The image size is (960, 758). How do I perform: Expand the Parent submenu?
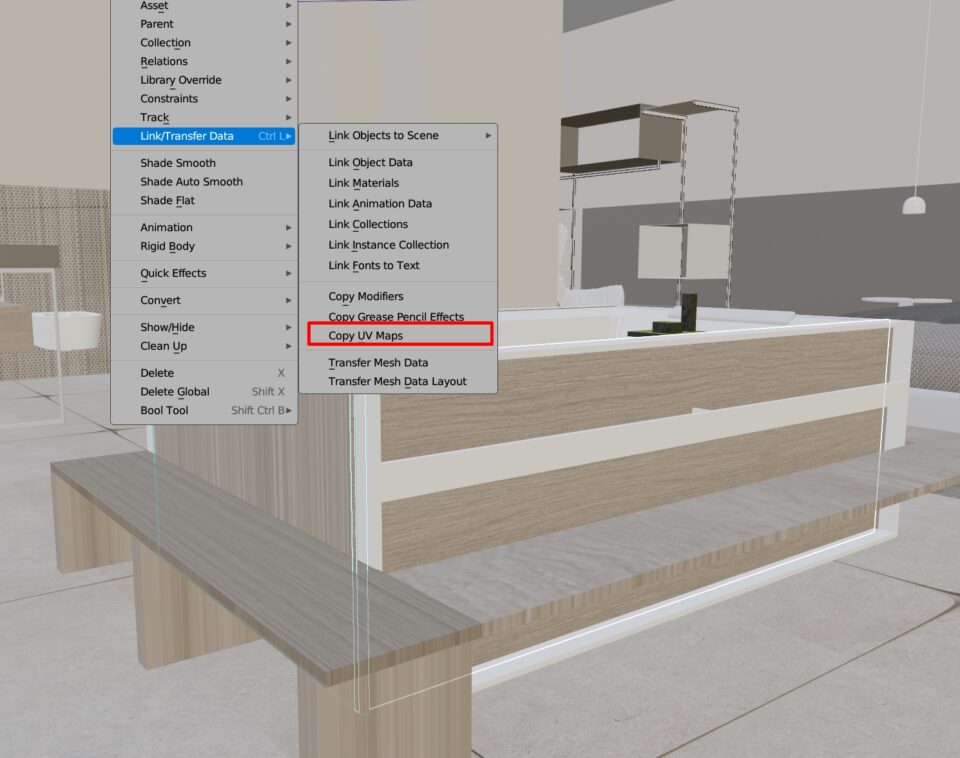(157, 24)
